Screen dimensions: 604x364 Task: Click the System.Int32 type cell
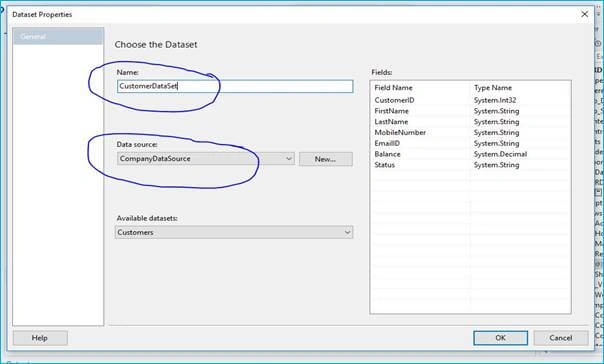tap(495, 100)
